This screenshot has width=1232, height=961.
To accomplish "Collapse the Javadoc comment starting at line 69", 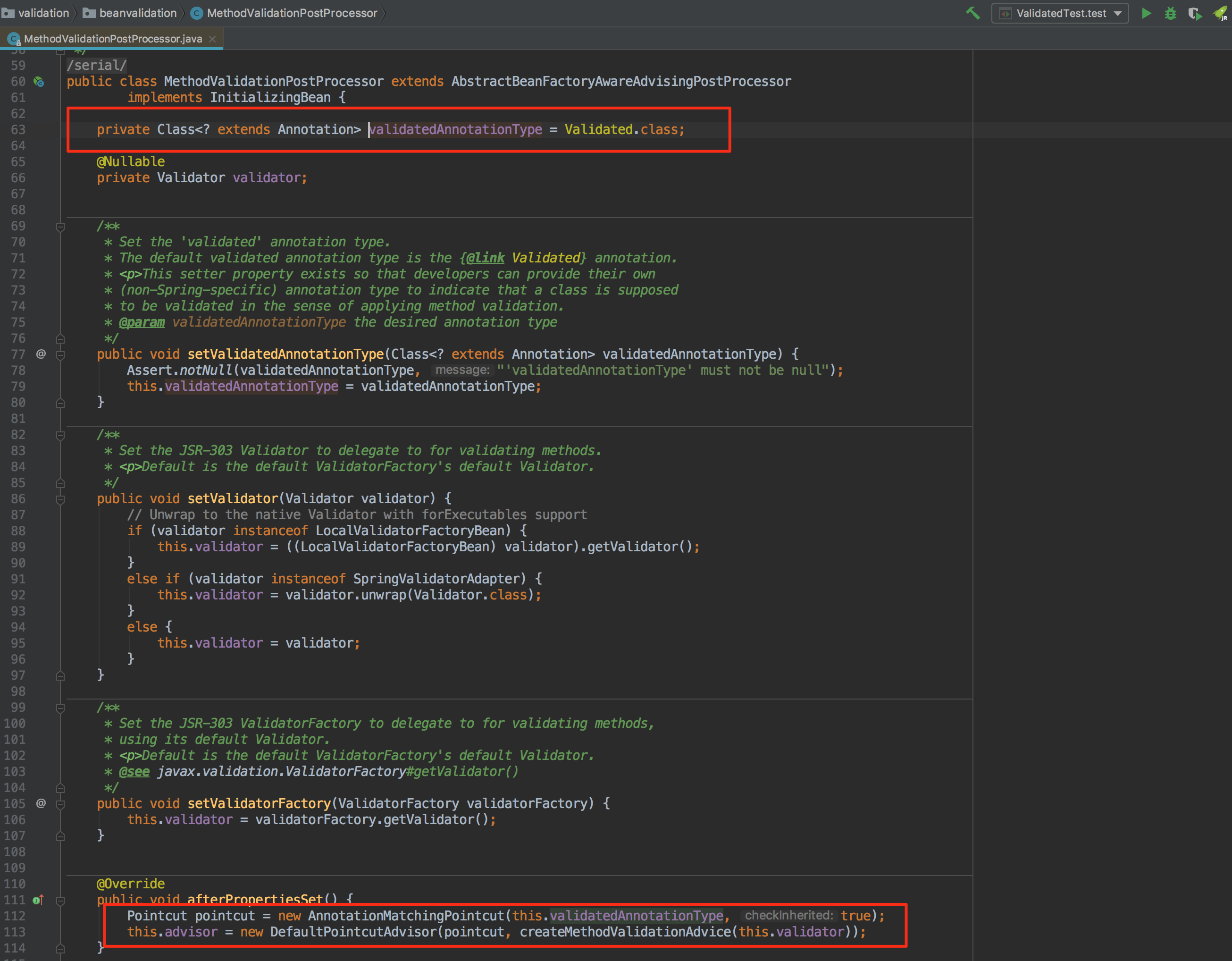I will click(x=60, y=226).
